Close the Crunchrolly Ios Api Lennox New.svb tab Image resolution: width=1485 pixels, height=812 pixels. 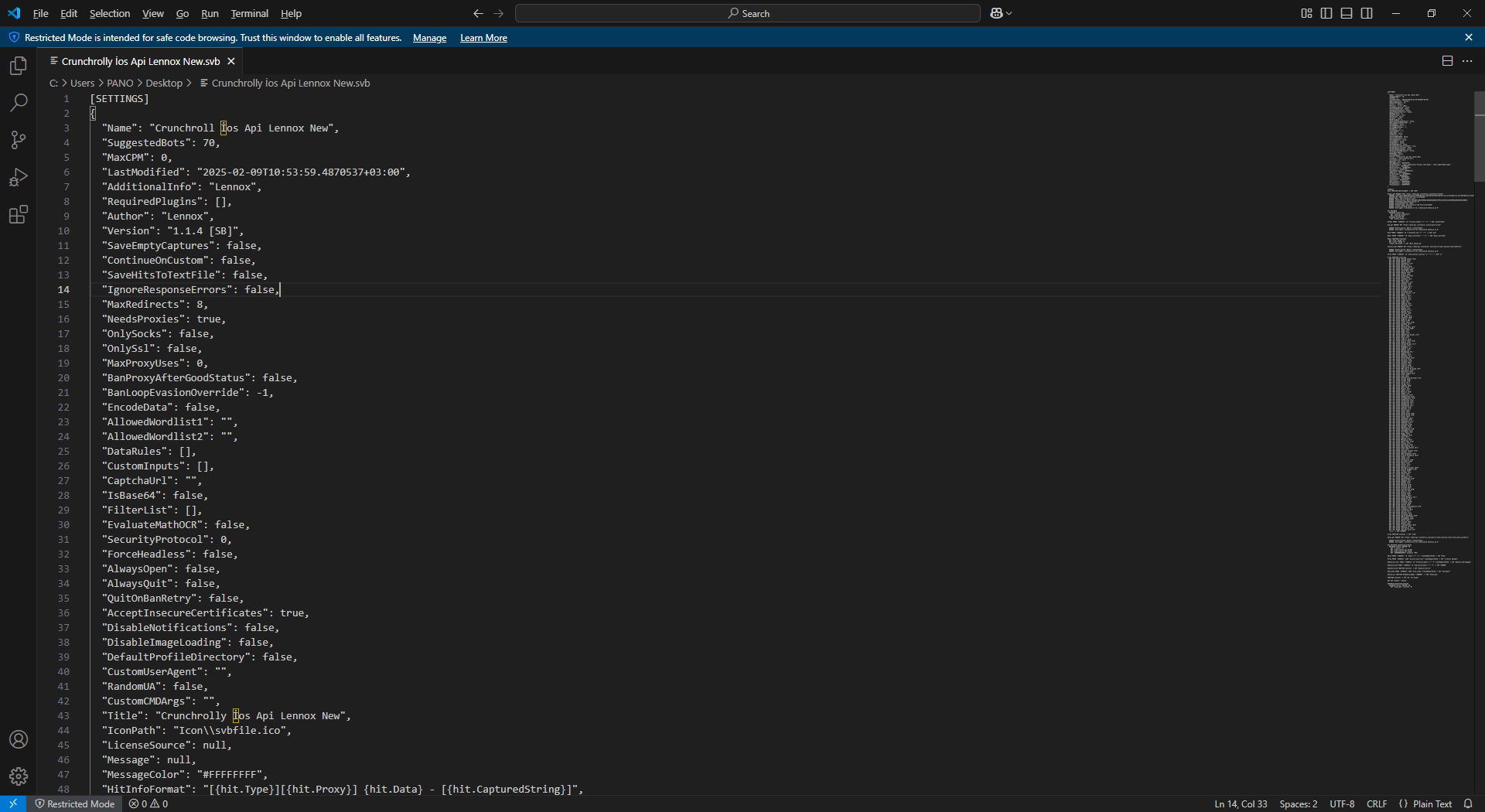coord(231,61)
